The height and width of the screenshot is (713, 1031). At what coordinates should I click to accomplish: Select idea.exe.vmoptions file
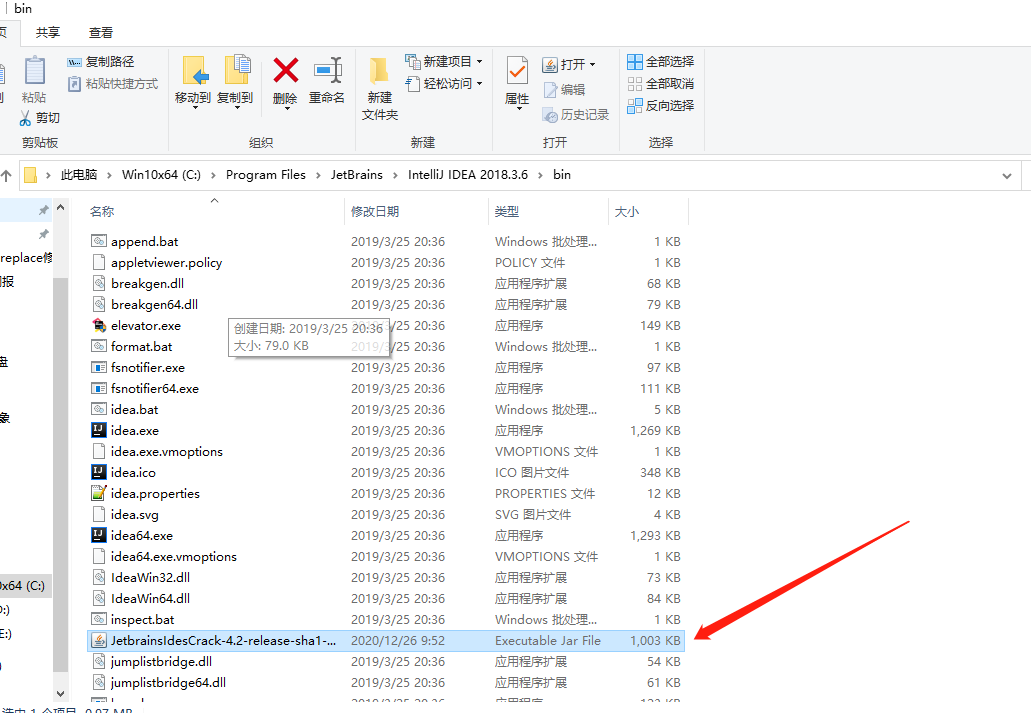tap(385, 451)
